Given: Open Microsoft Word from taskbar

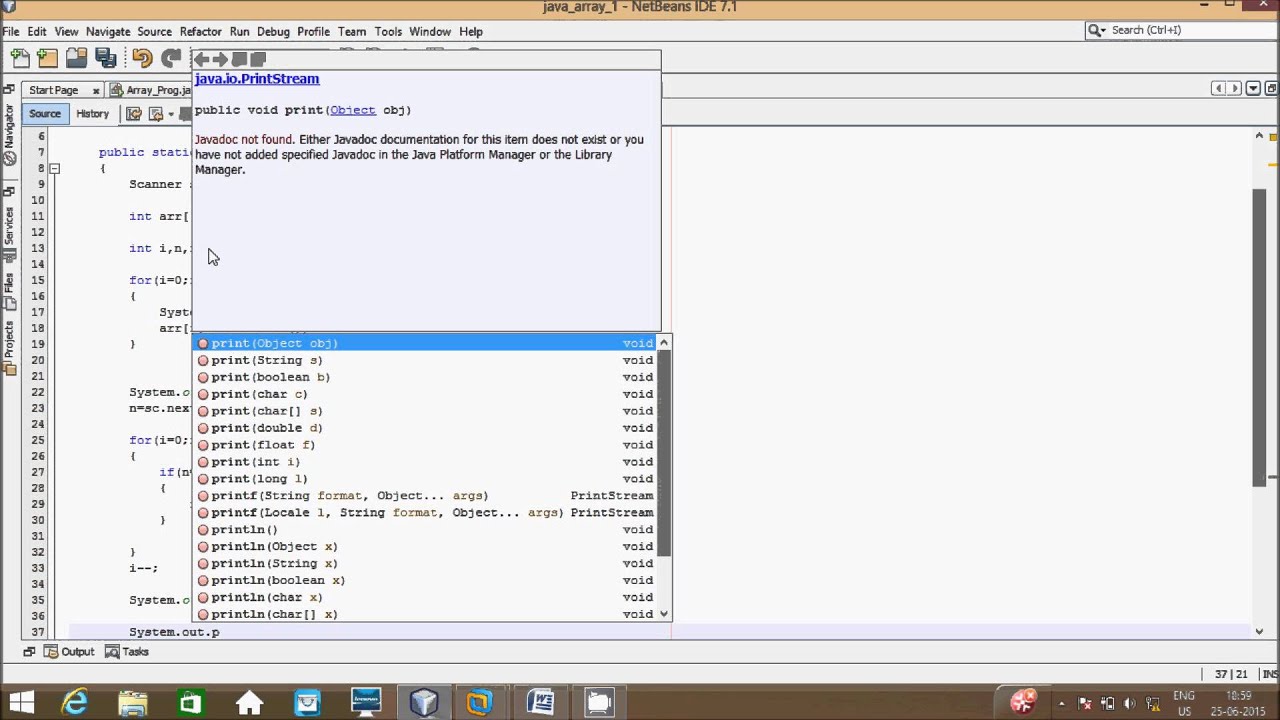Looking at the screenshot, I should click(540, 702).
